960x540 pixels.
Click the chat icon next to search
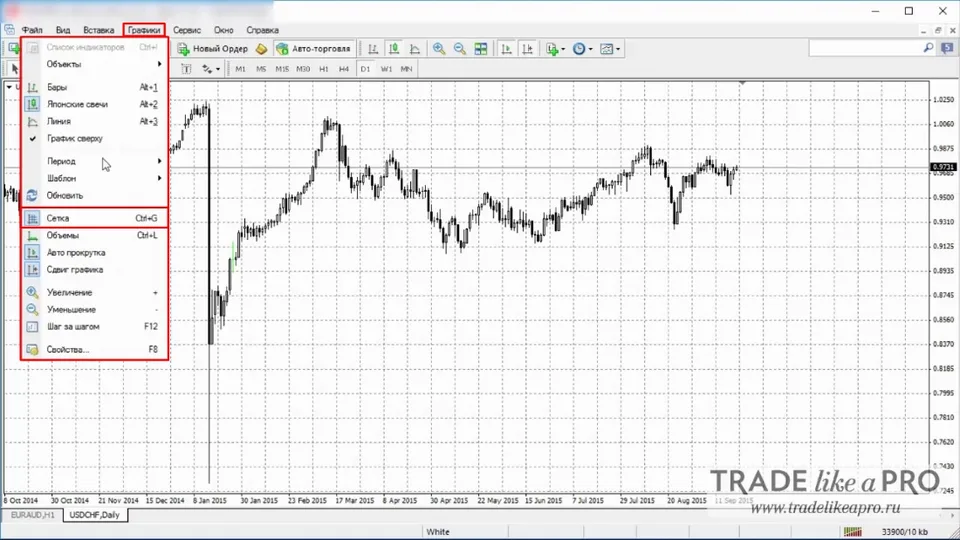pyautogui.click(x=947, y=48)
